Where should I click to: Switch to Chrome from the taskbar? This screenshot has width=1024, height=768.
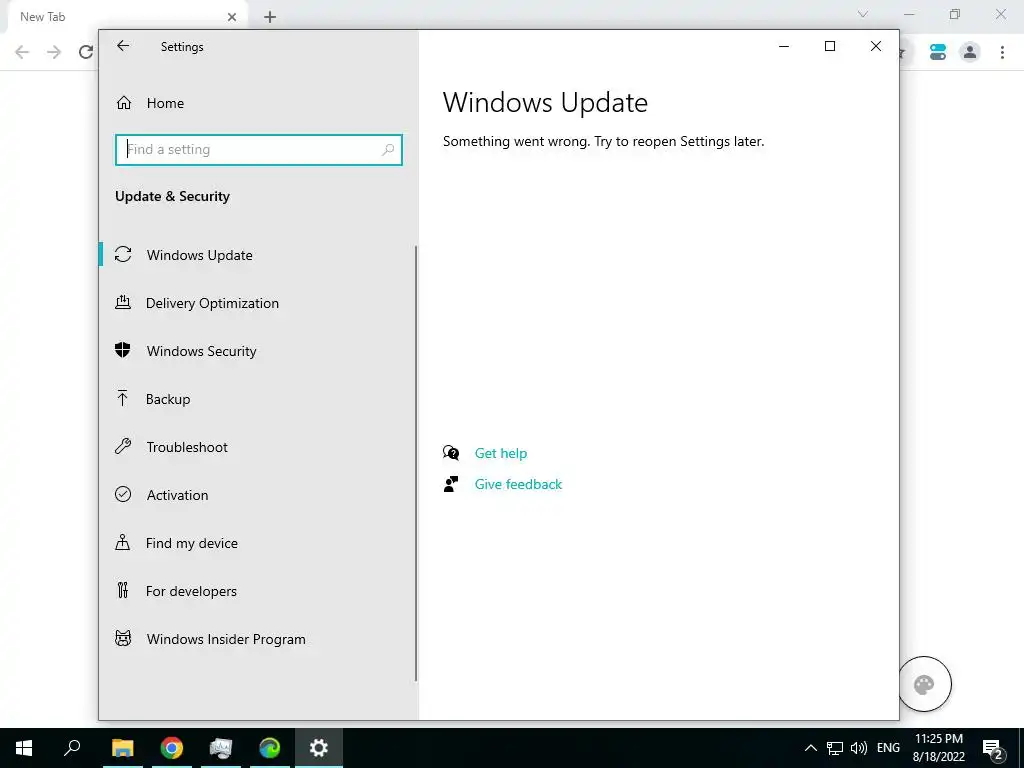coord(172,748)
